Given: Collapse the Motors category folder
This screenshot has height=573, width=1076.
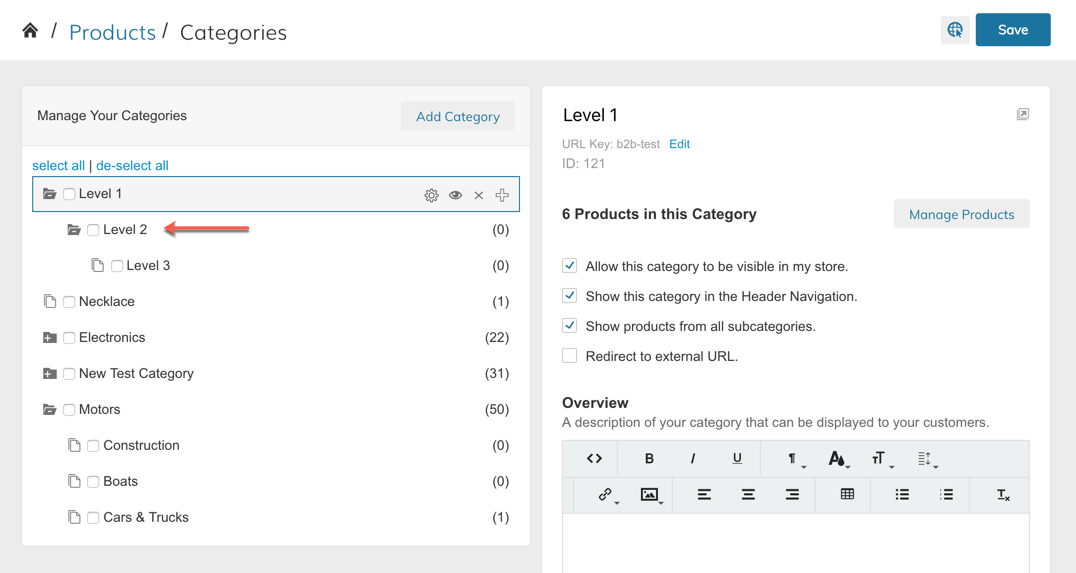Looking at the screenshot, I should coord(49,410).
